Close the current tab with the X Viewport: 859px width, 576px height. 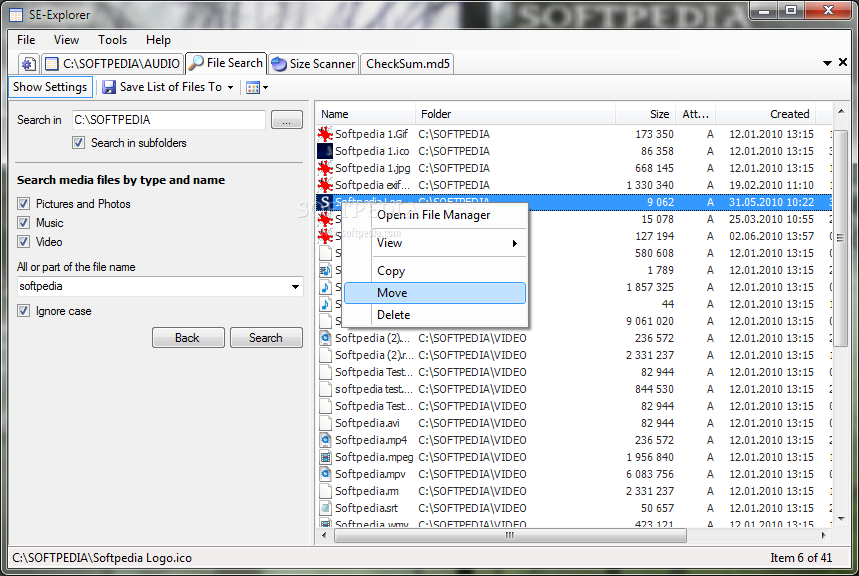pyautogui.click(x=843, y=62)
